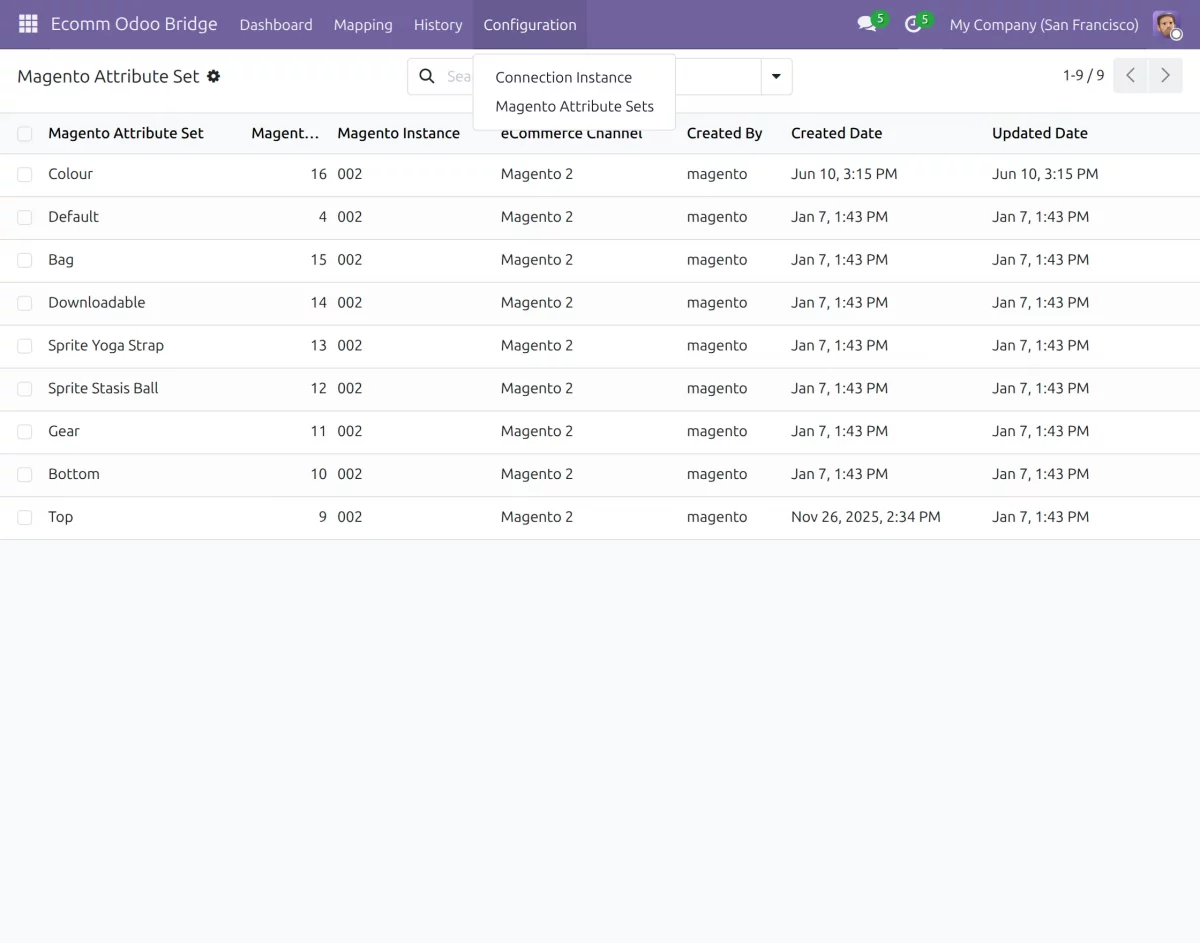Sort by Created Date column header

tap(837, 133)
